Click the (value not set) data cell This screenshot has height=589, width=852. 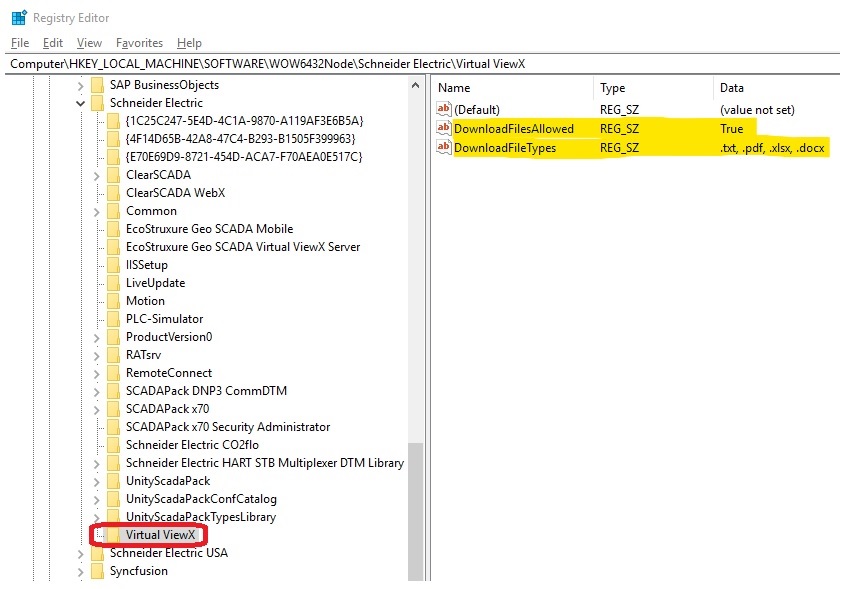(757, 110)
